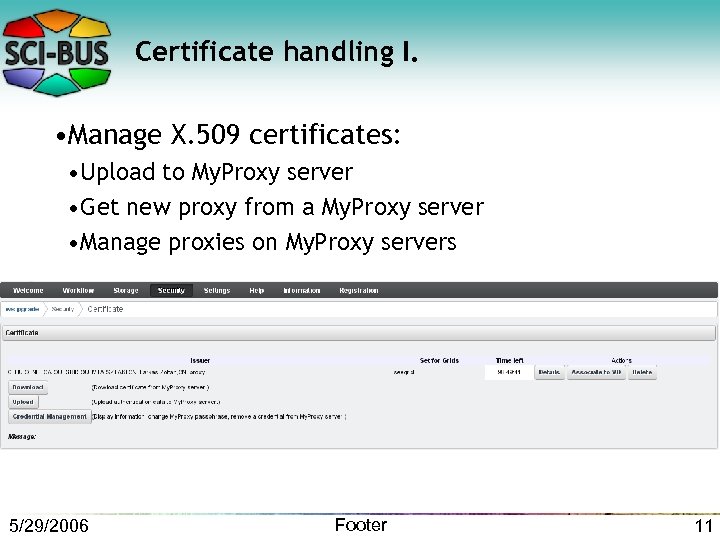Open the Workflow menu item

point(78,290)
